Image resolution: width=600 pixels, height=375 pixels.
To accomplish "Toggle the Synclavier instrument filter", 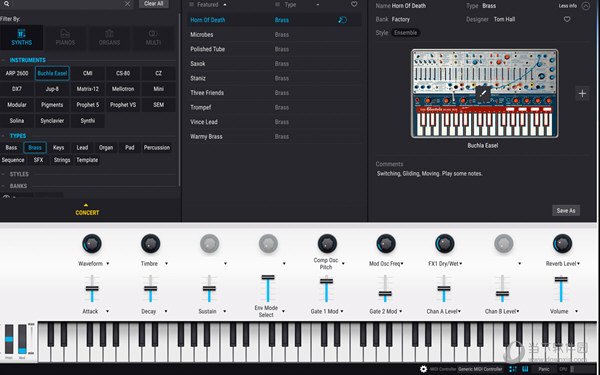I will point(52,121).
